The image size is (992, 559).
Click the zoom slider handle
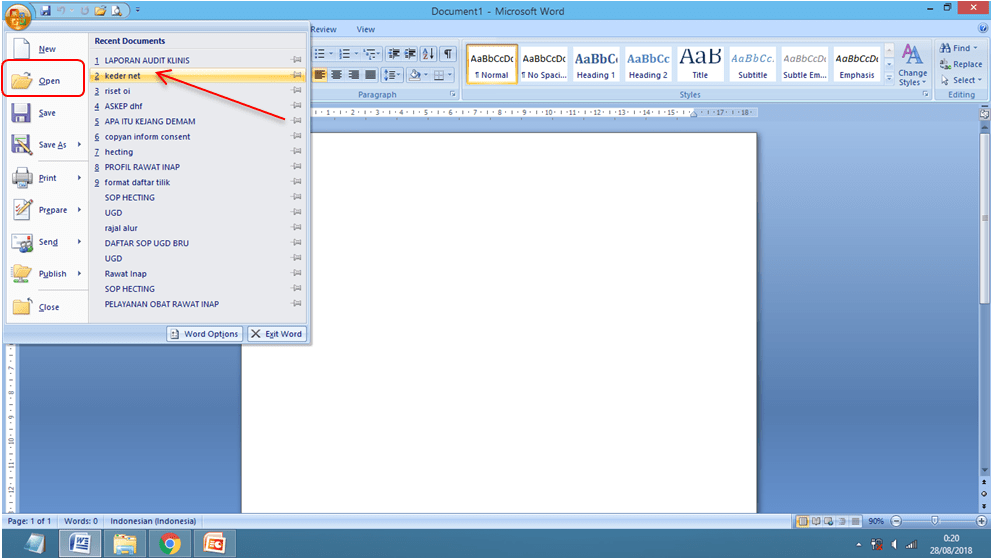(934, 521)
